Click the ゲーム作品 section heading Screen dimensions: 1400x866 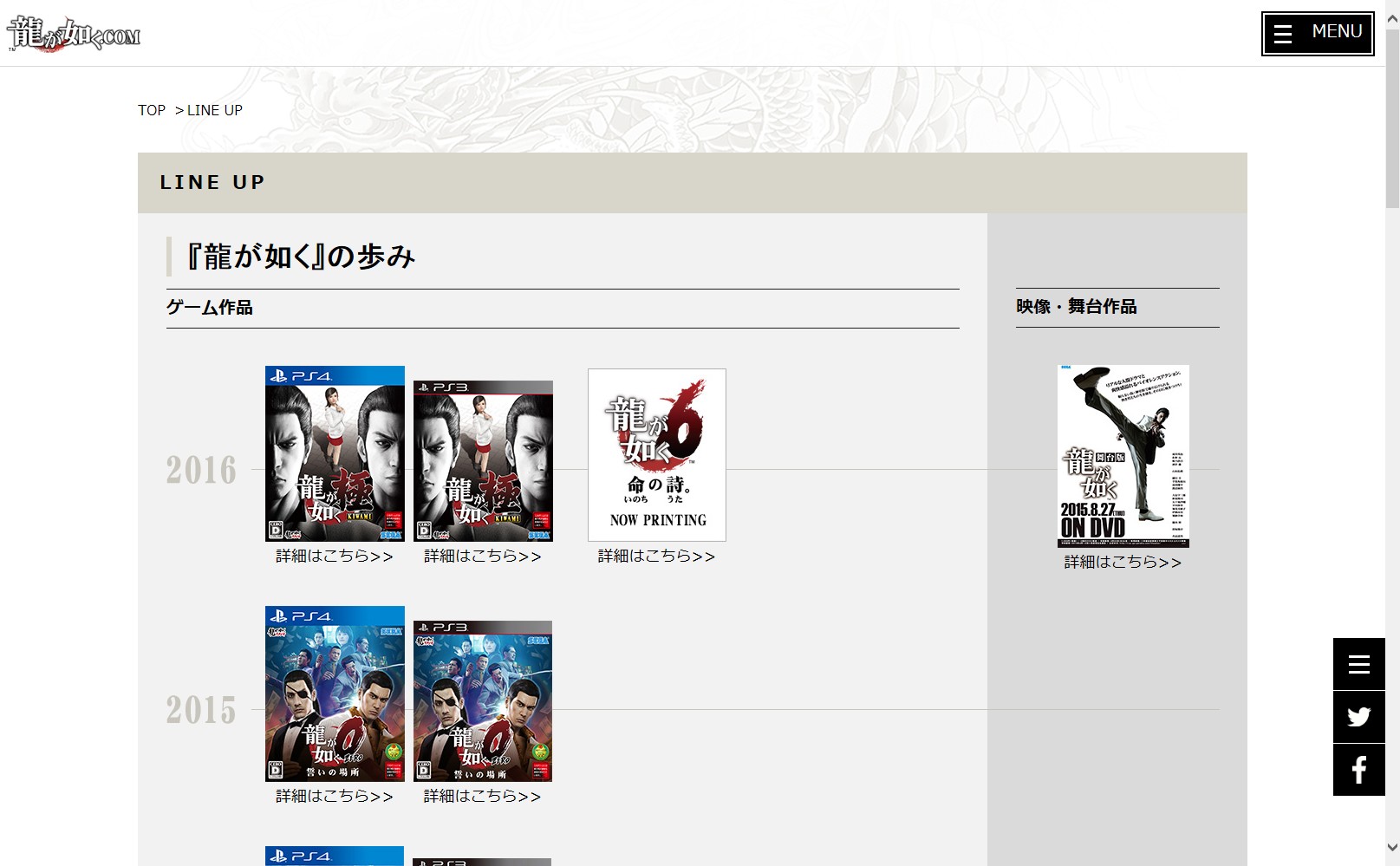(210, 308)
